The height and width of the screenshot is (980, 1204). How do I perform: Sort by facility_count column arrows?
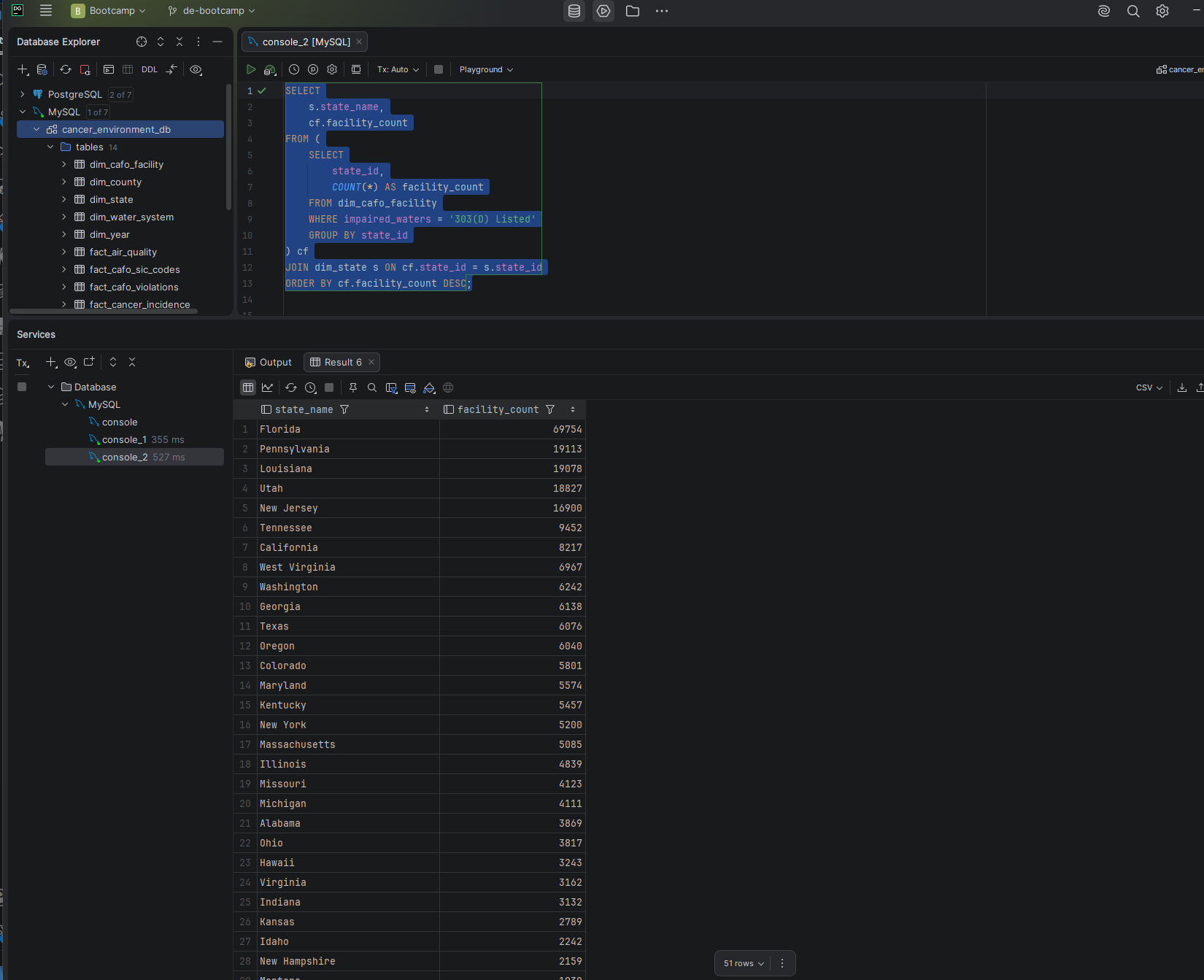(x=573, y=409)
